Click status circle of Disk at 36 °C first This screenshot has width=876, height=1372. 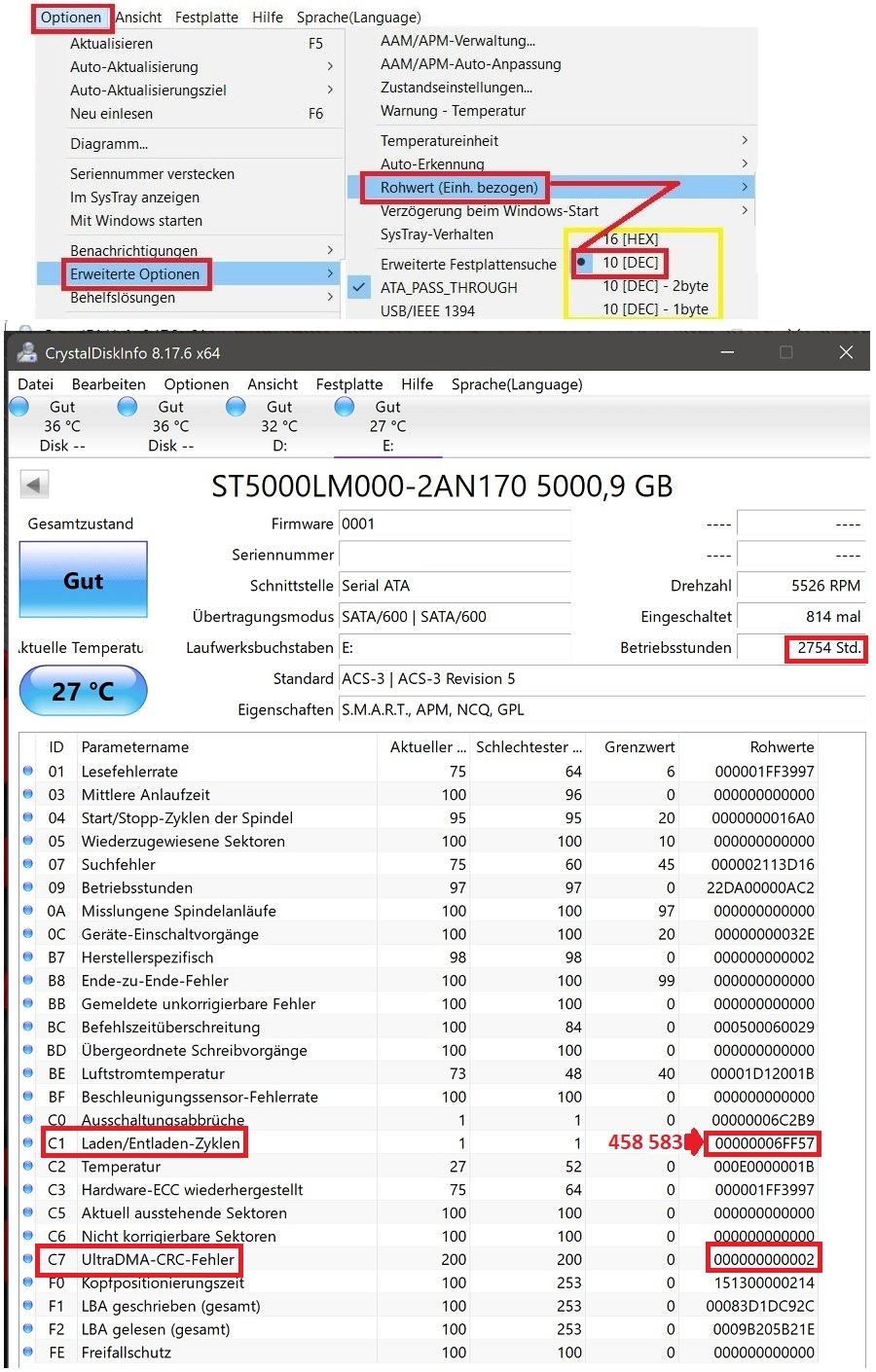click(18, 407)
